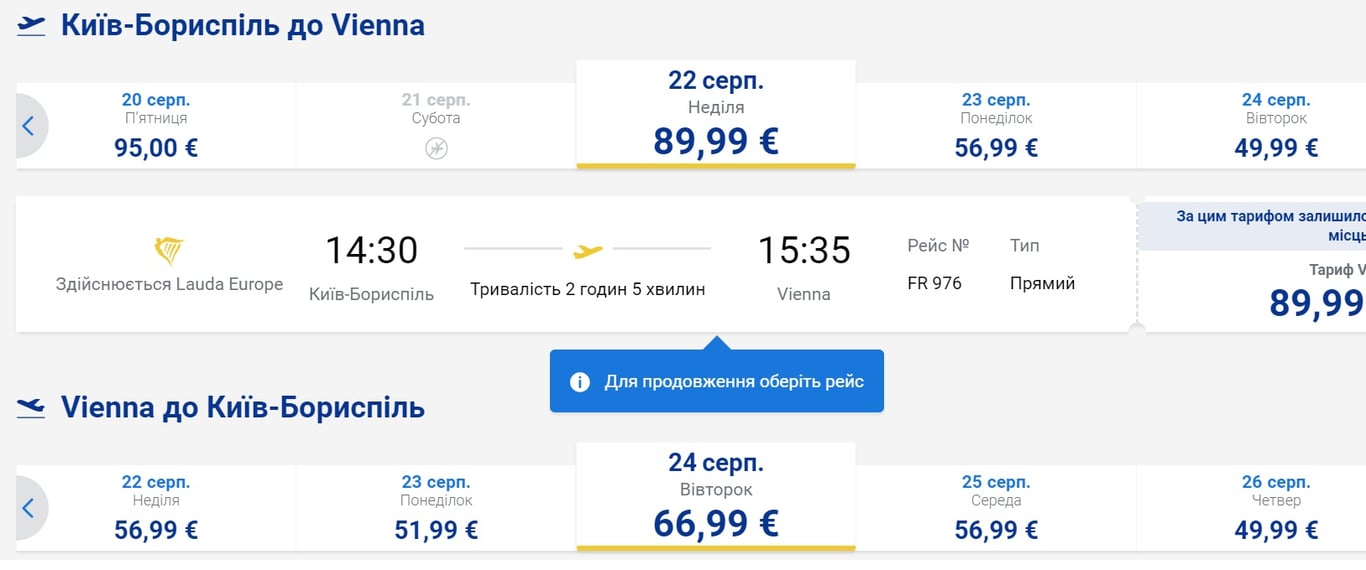
Task: Select return date 26 серп. for 49,99 €
Action: coord(1276,509)
